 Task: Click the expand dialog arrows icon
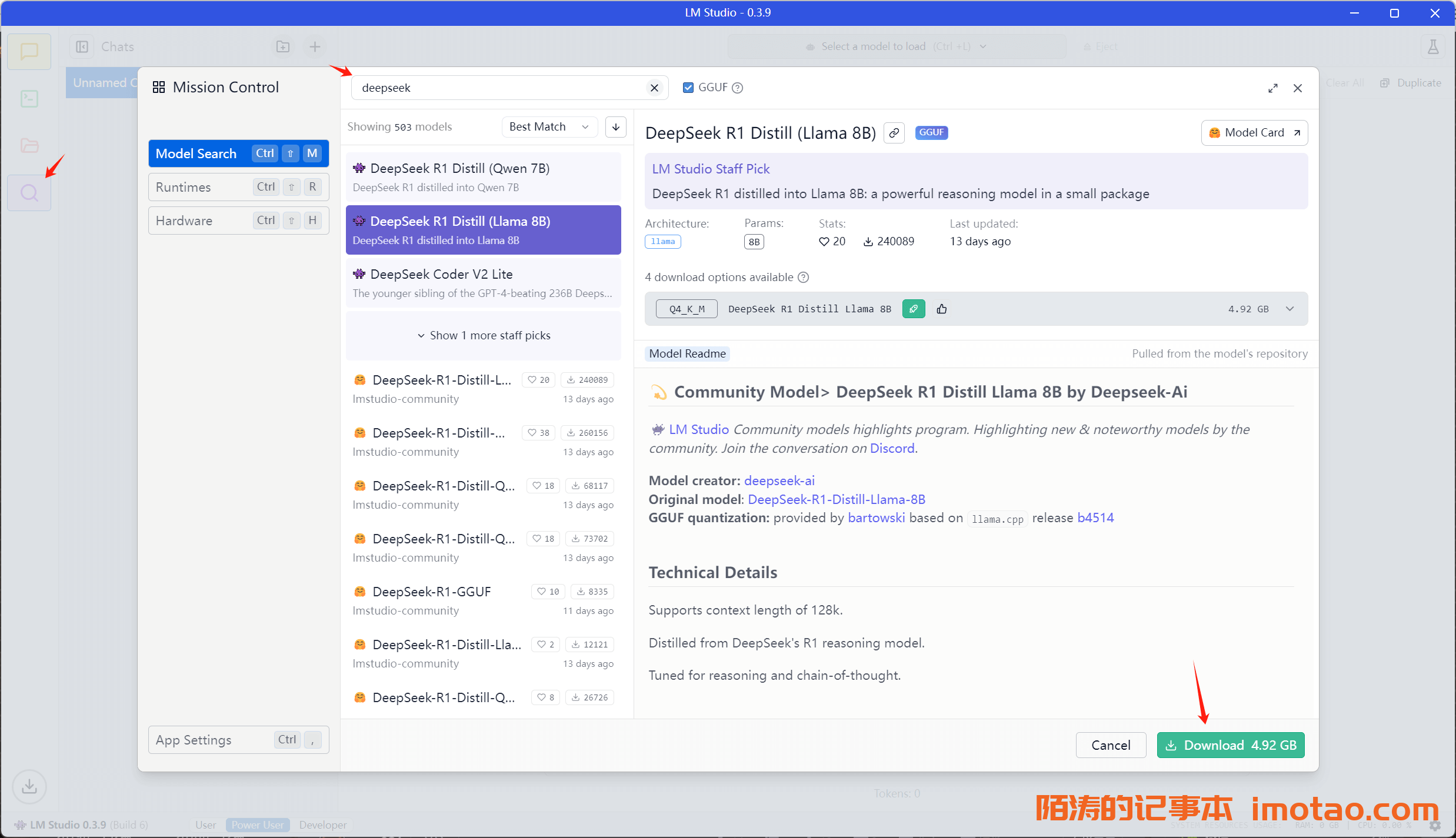1272,88
